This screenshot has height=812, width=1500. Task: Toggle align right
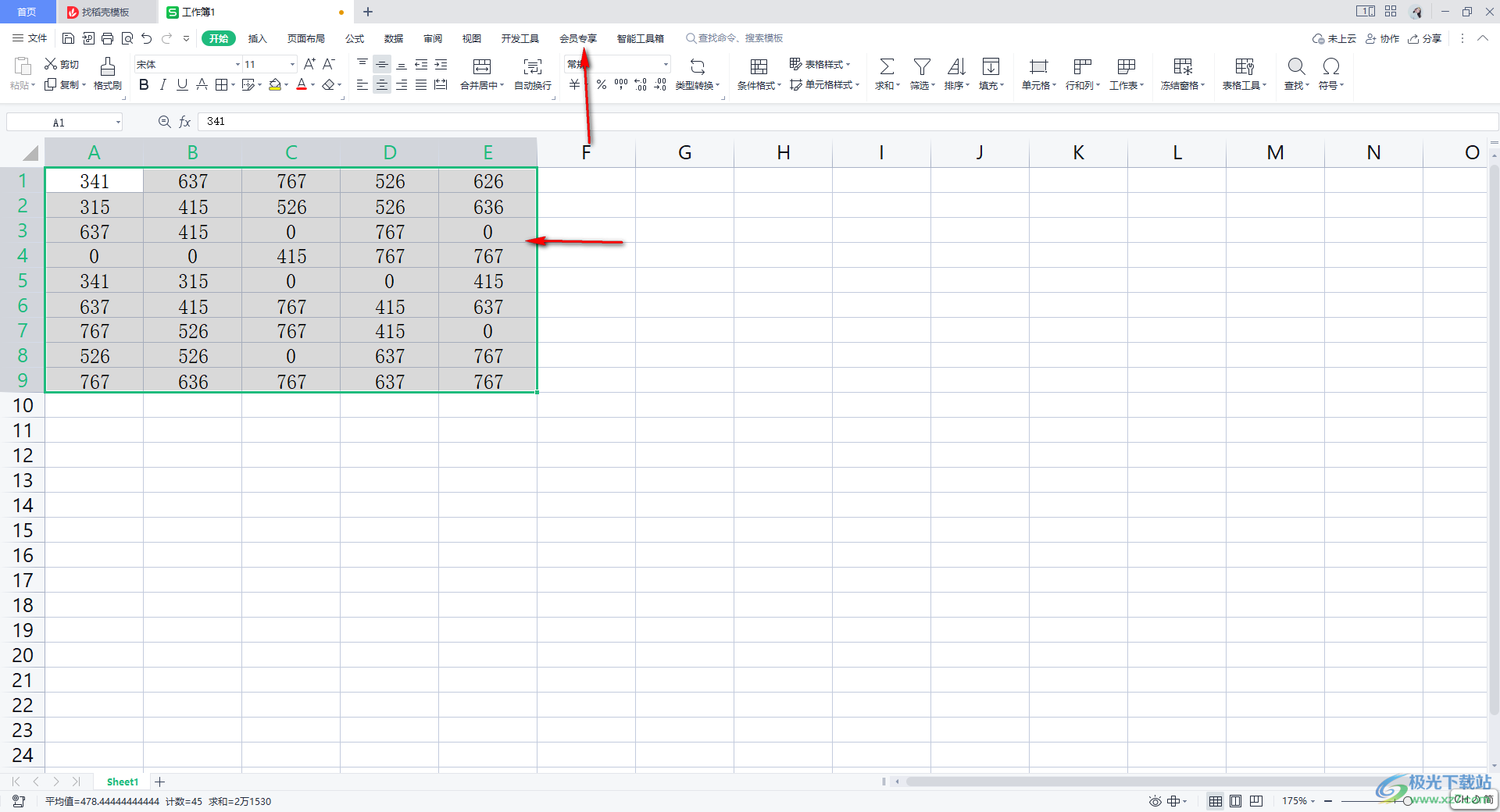coord(402,84)
